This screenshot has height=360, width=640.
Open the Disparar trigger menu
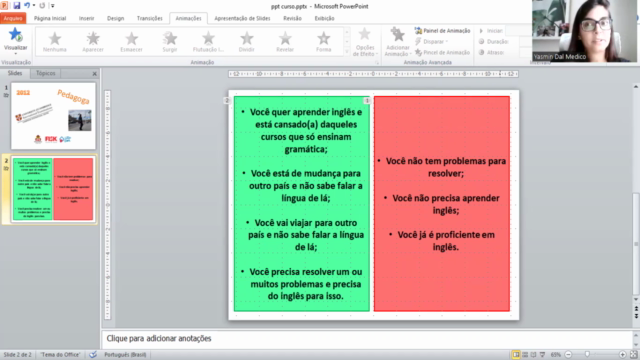pos(431,42)
